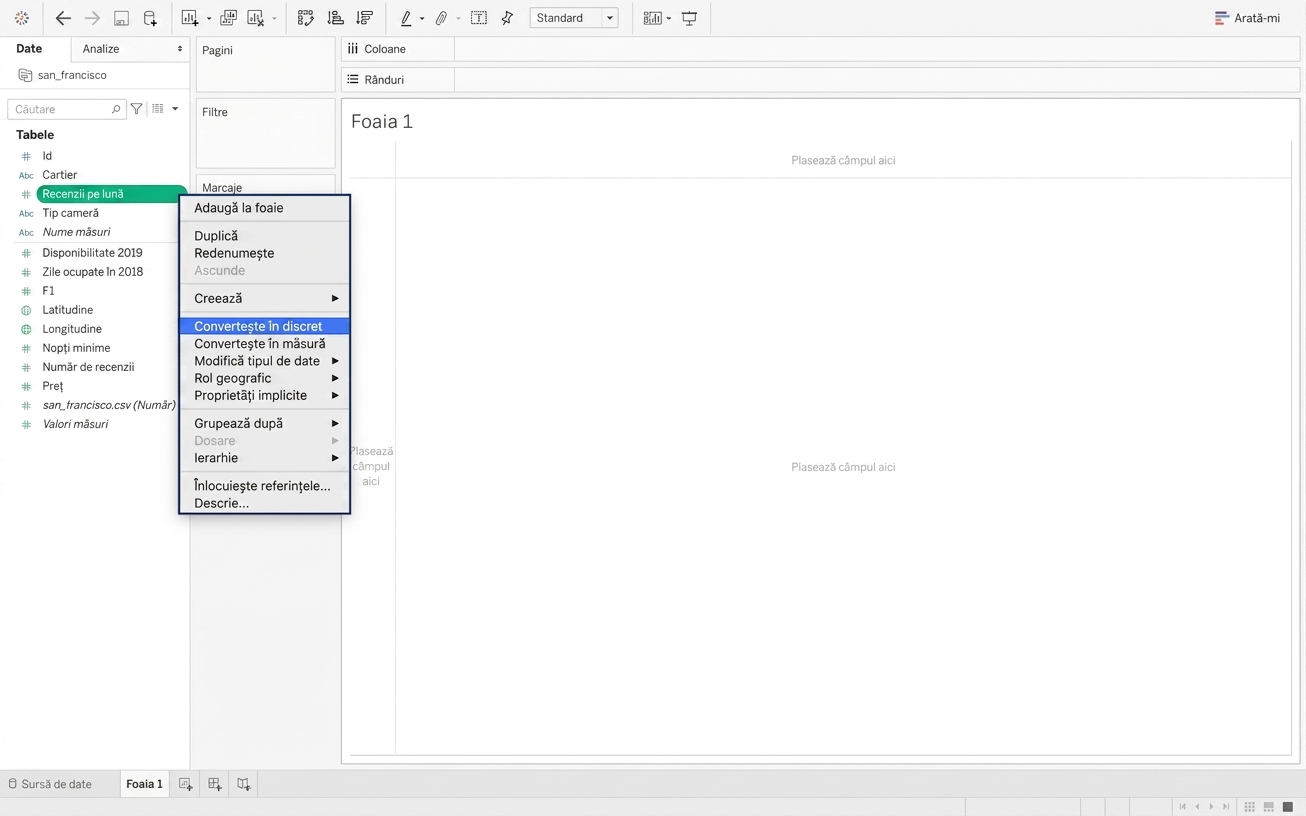The width and height of the screenshot is (1306, 816).
Task: Open presentation mode icon
Action: pos(690,18)
